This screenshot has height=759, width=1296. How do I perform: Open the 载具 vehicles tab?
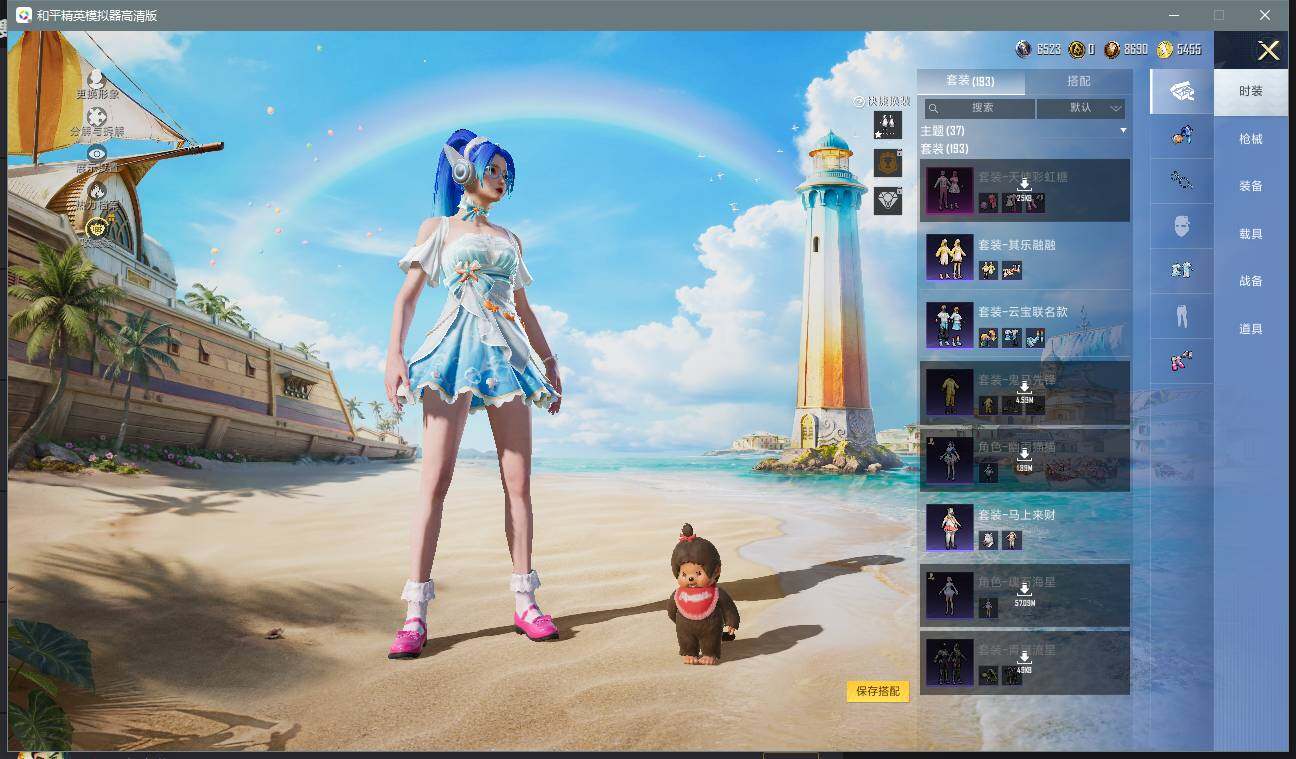[x=1251, y=234]
